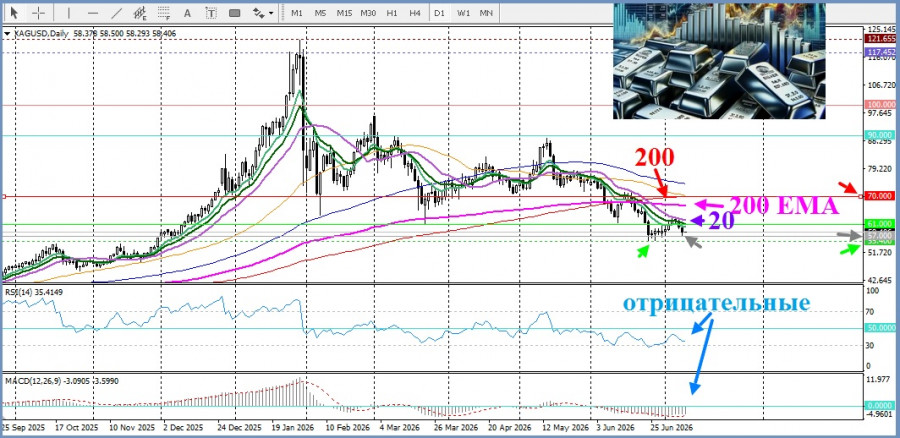
Task: Click the XAGUSD,Daily chart title
Action: point(40,34)
